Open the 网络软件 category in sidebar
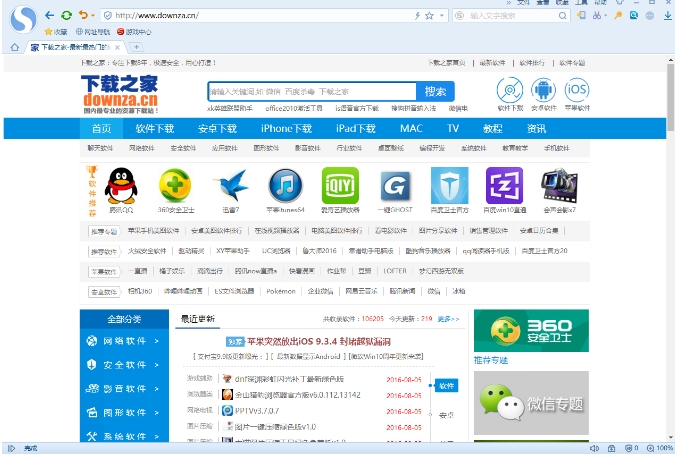This screenshot has width=675, height=454. coord(124,341)
